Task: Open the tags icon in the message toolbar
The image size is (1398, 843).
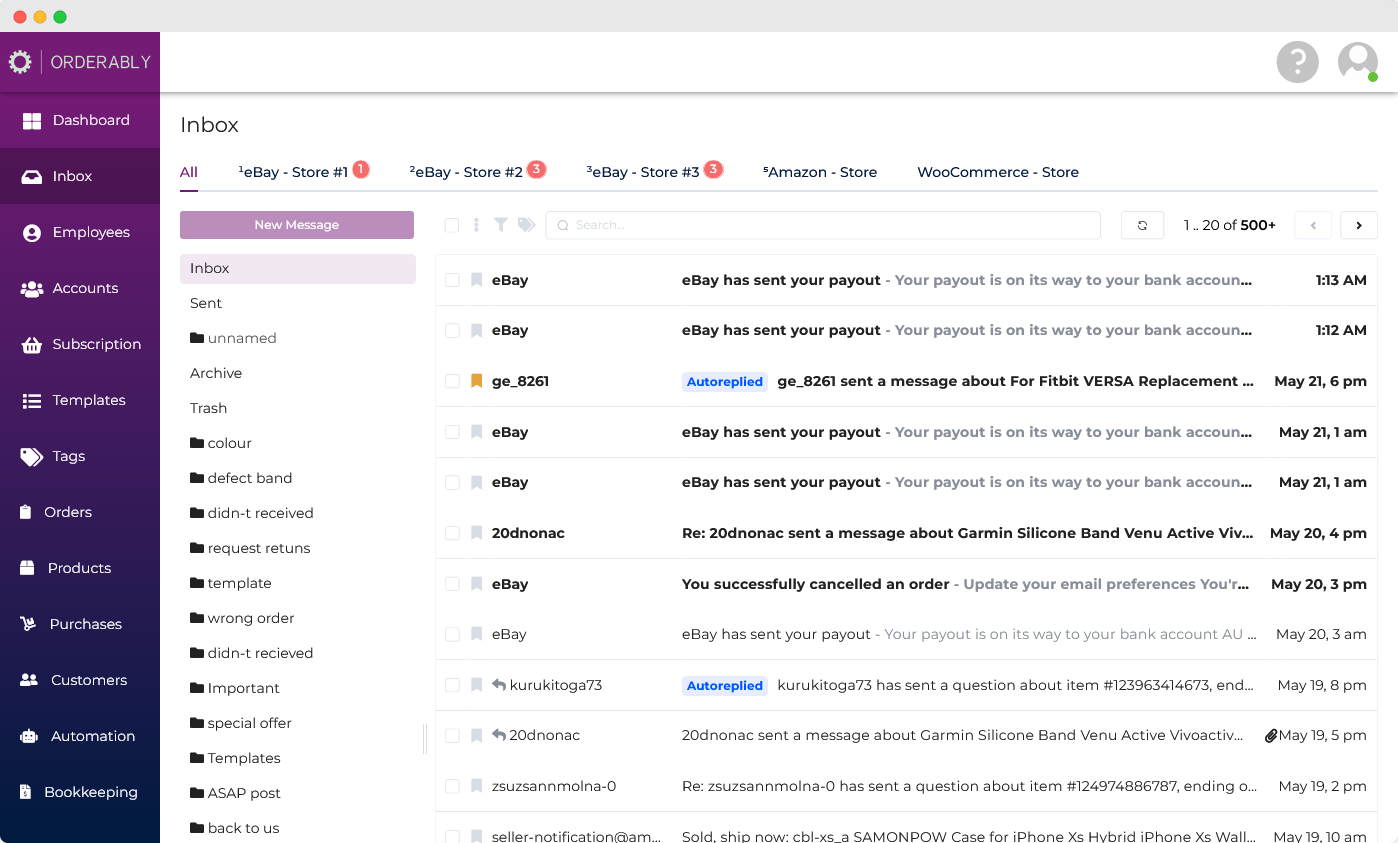Action: click(526, 225)
